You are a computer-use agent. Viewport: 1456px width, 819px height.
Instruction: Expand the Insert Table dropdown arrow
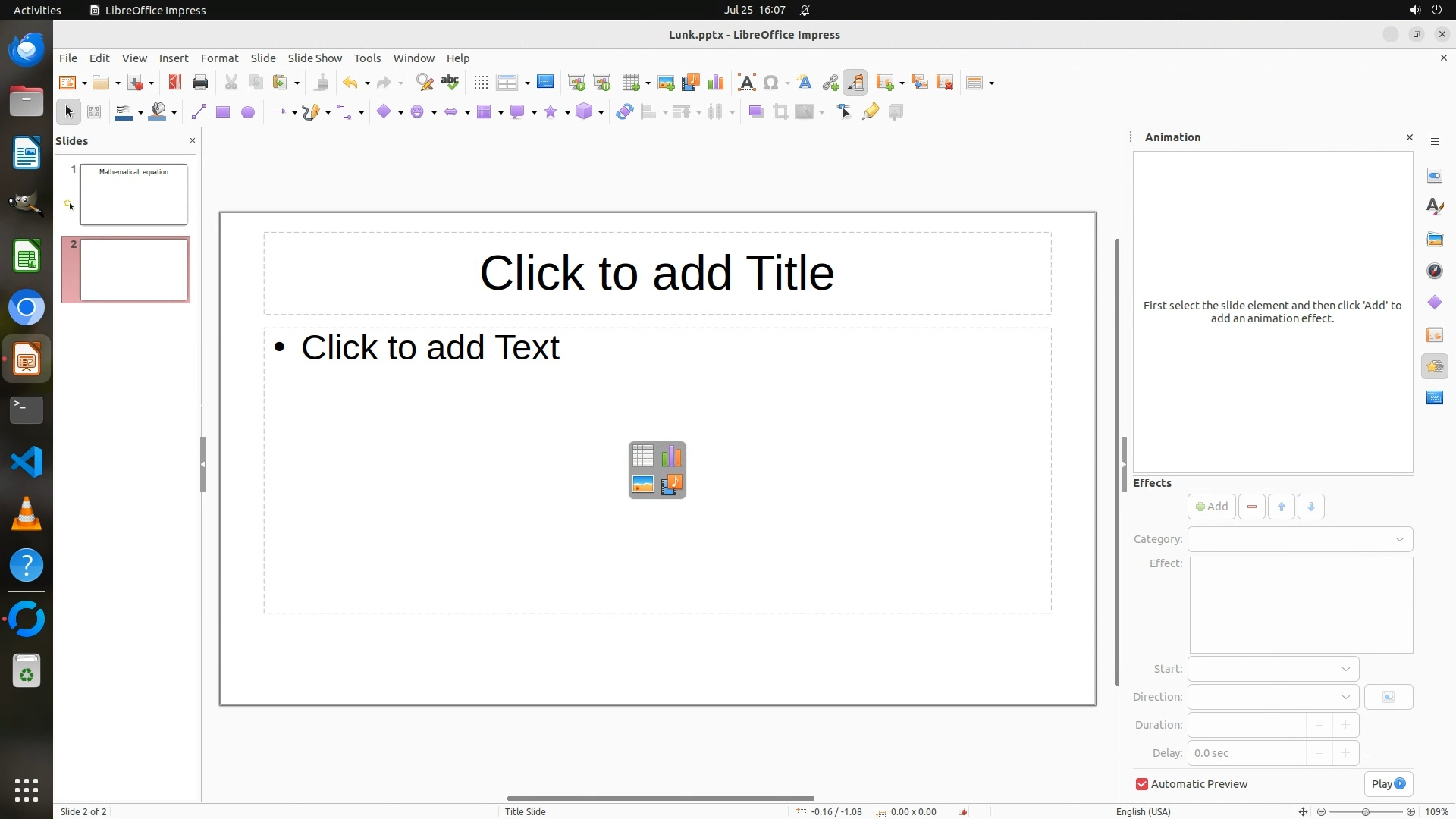coord(648,83)
